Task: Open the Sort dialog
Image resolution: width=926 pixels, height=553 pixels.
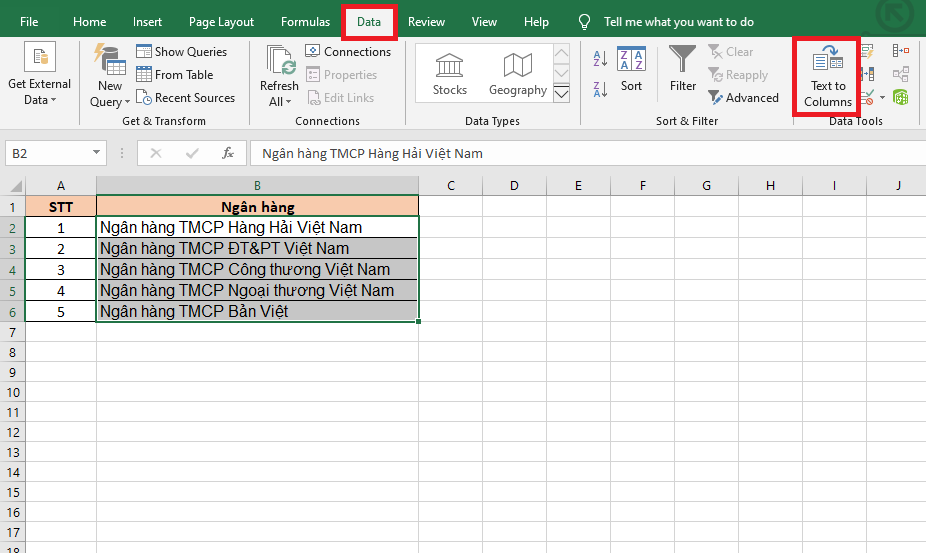Action: click(x=631, y=69)
